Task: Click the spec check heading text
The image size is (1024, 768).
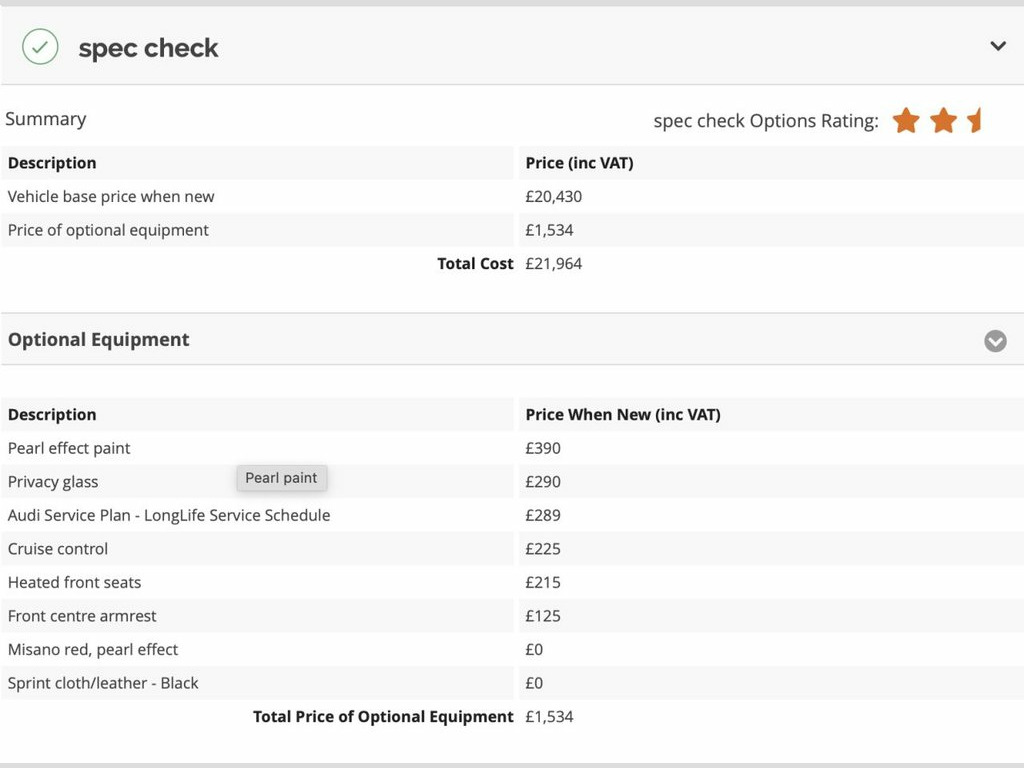Action: pos(148,48)
